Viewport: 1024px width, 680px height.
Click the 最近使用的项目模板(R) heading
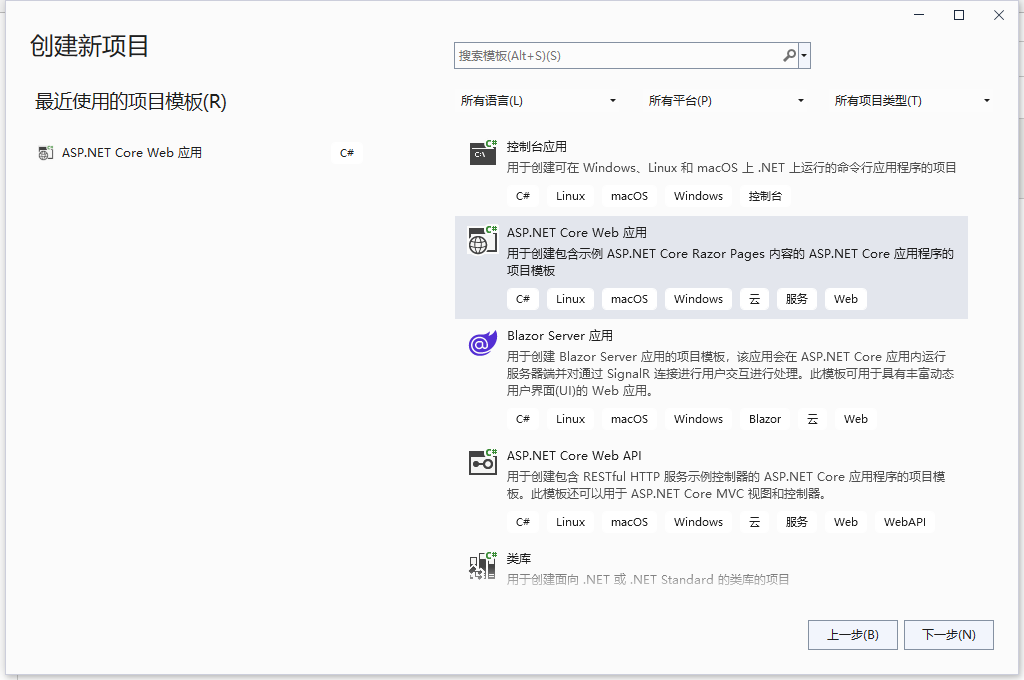point(131,102)
